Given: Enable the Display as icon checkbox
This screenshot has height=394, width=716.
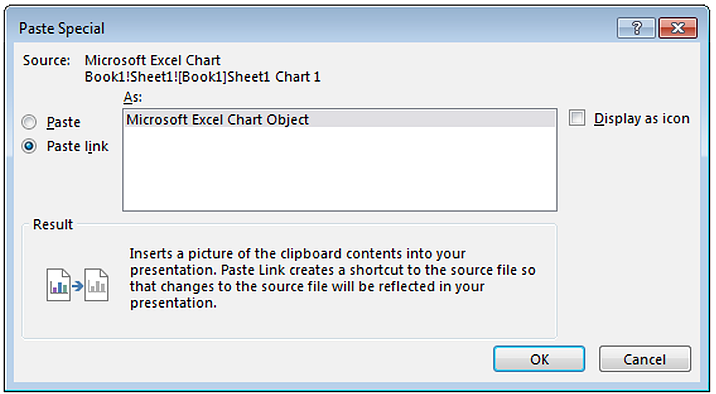Looking at the screenshot, I should [577, 118].
